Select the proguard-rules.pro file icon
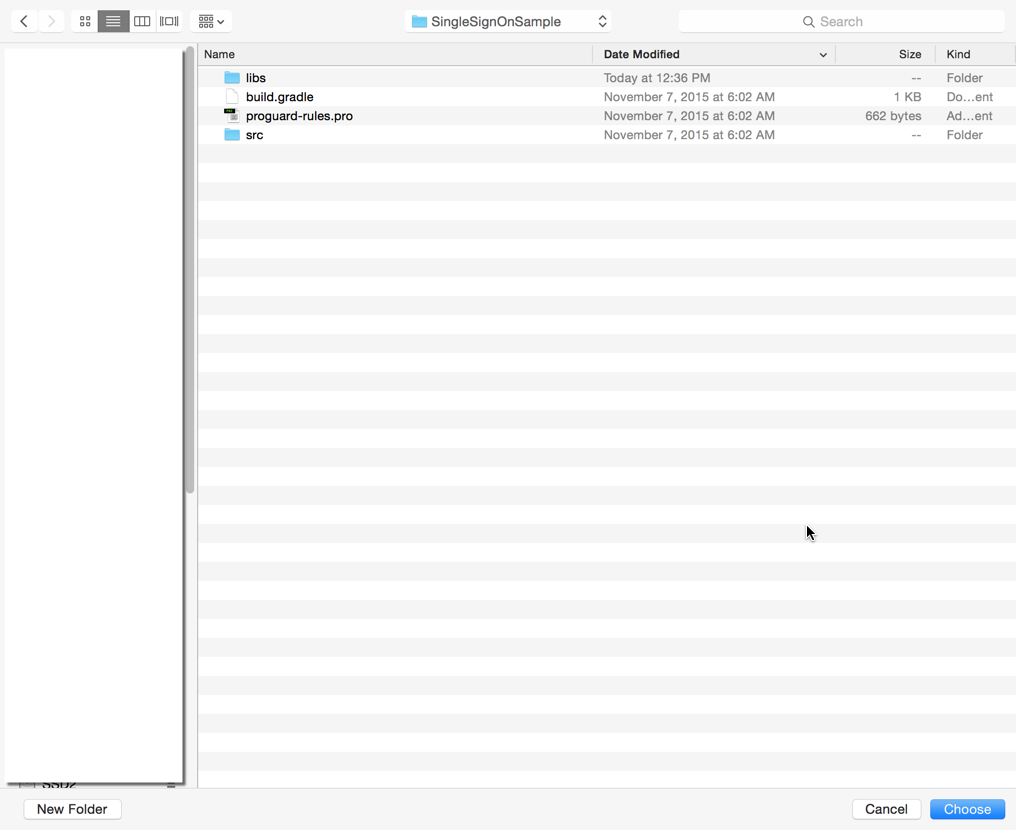Image resolution: width=1016 pixels, height=830 pixels. (232, 115)
